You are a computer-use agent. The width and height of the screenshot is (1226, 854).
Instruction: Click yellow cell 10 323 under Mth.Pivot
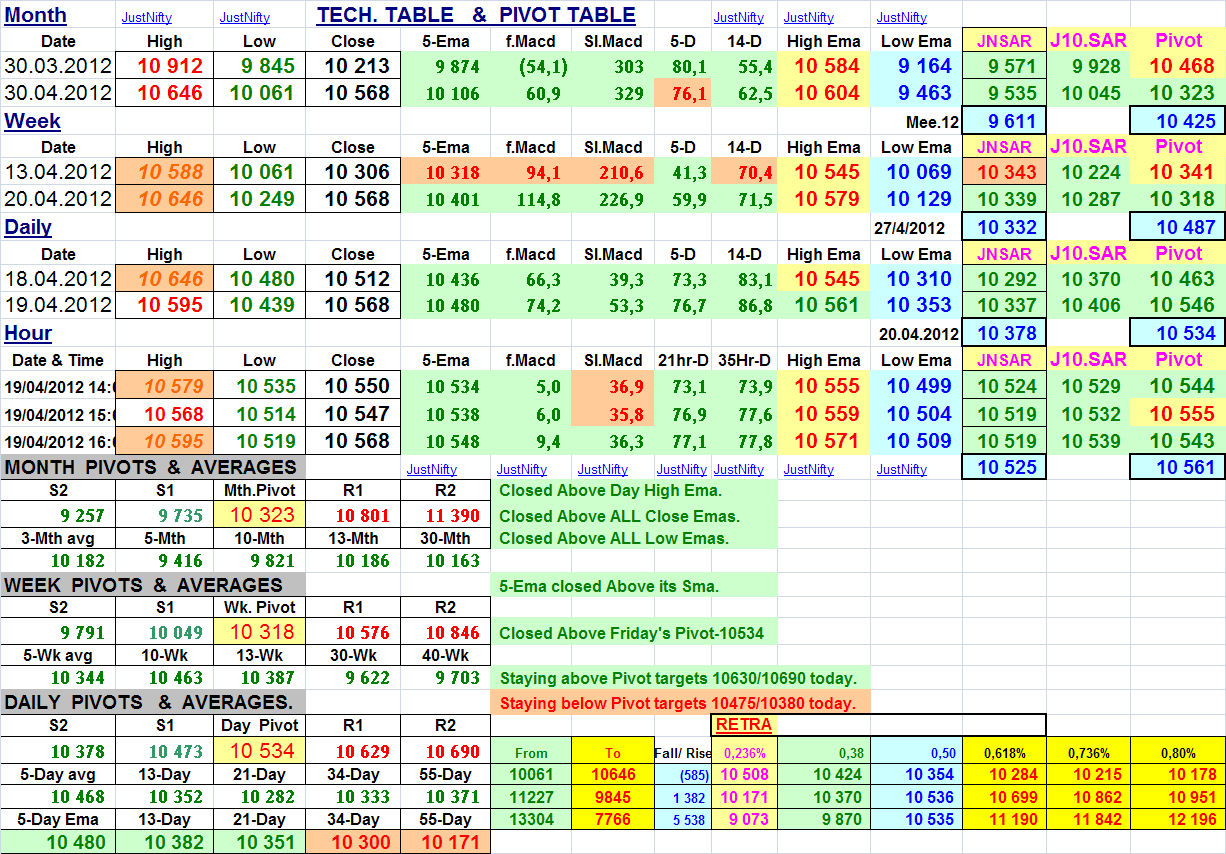(x=258, y=515)
